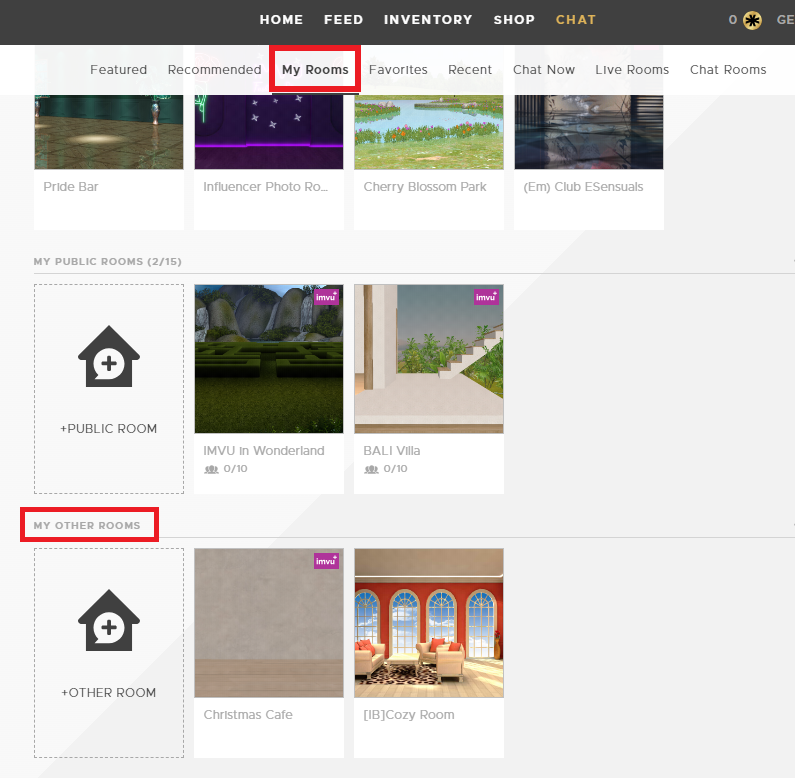Click the occupancy icon under IMVU in Wonderland
Image resolution: width=795 pixels, height=778 pixels.
click(211, 469)
